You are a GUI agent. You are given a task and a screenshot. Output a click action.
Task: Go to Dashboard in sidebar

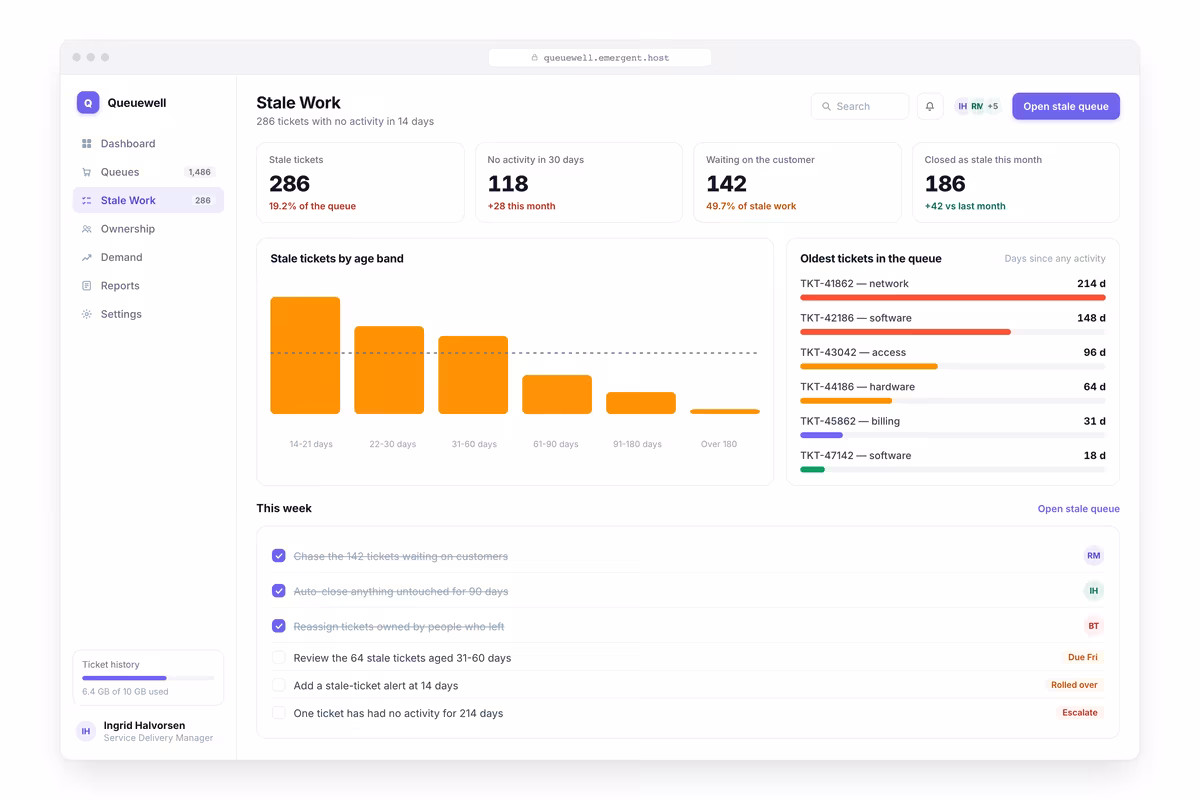[x=148, y=144]
